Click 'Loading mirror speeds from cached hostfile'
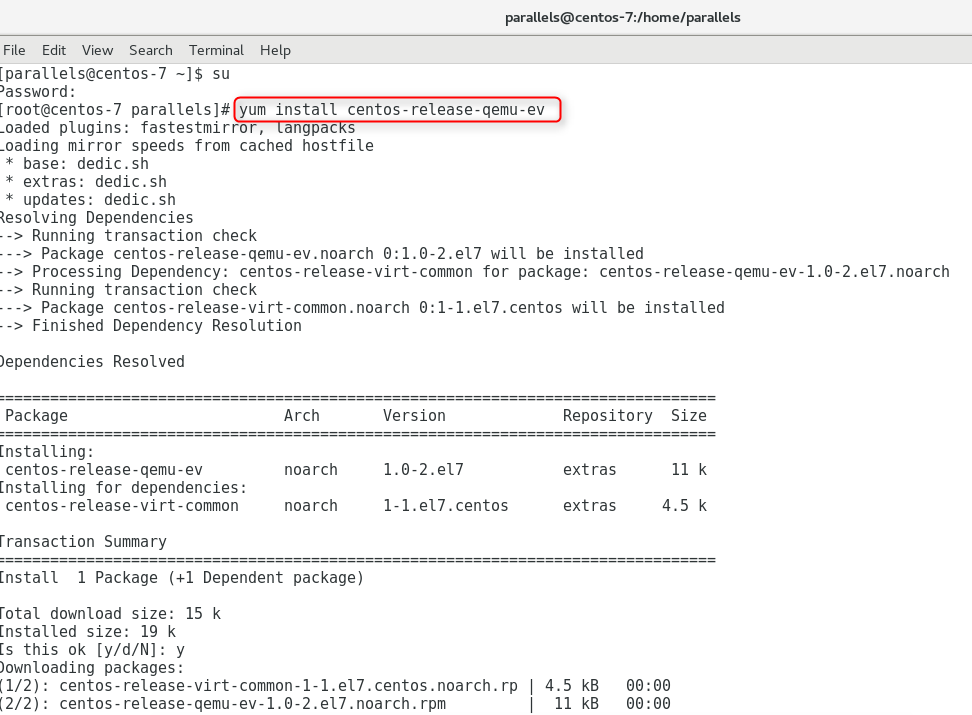972x715 pixels. coord(187,146)
